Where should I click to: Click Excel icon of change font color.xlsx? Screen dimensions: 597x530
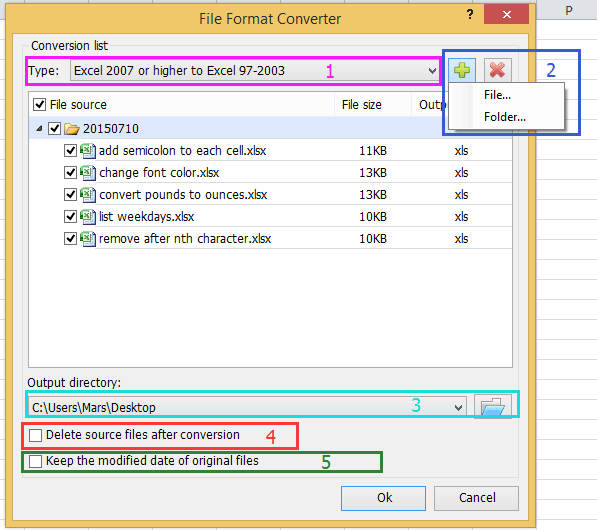point(88,173)
